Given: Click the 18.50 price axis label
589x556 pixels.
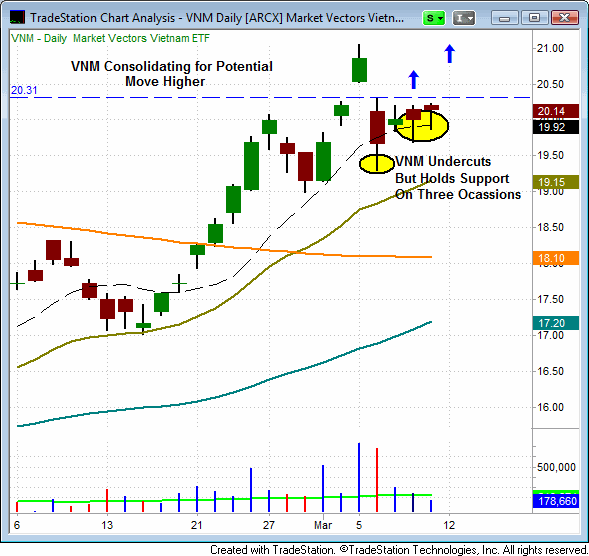Looking at the screenshot, I should (x=550, y=227).
